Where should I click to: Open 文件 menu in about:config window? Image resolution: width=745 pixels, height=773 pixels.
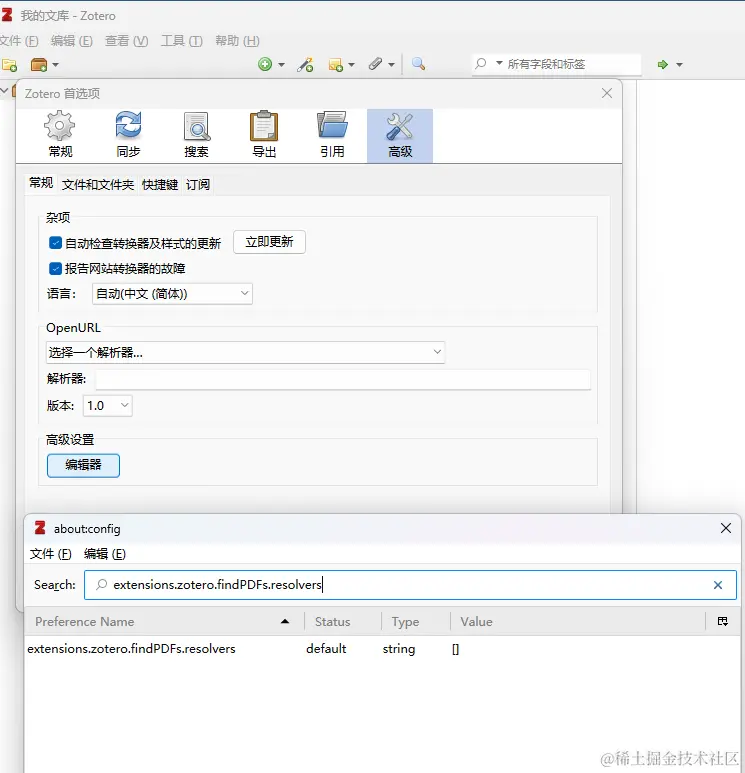point(50,554)
